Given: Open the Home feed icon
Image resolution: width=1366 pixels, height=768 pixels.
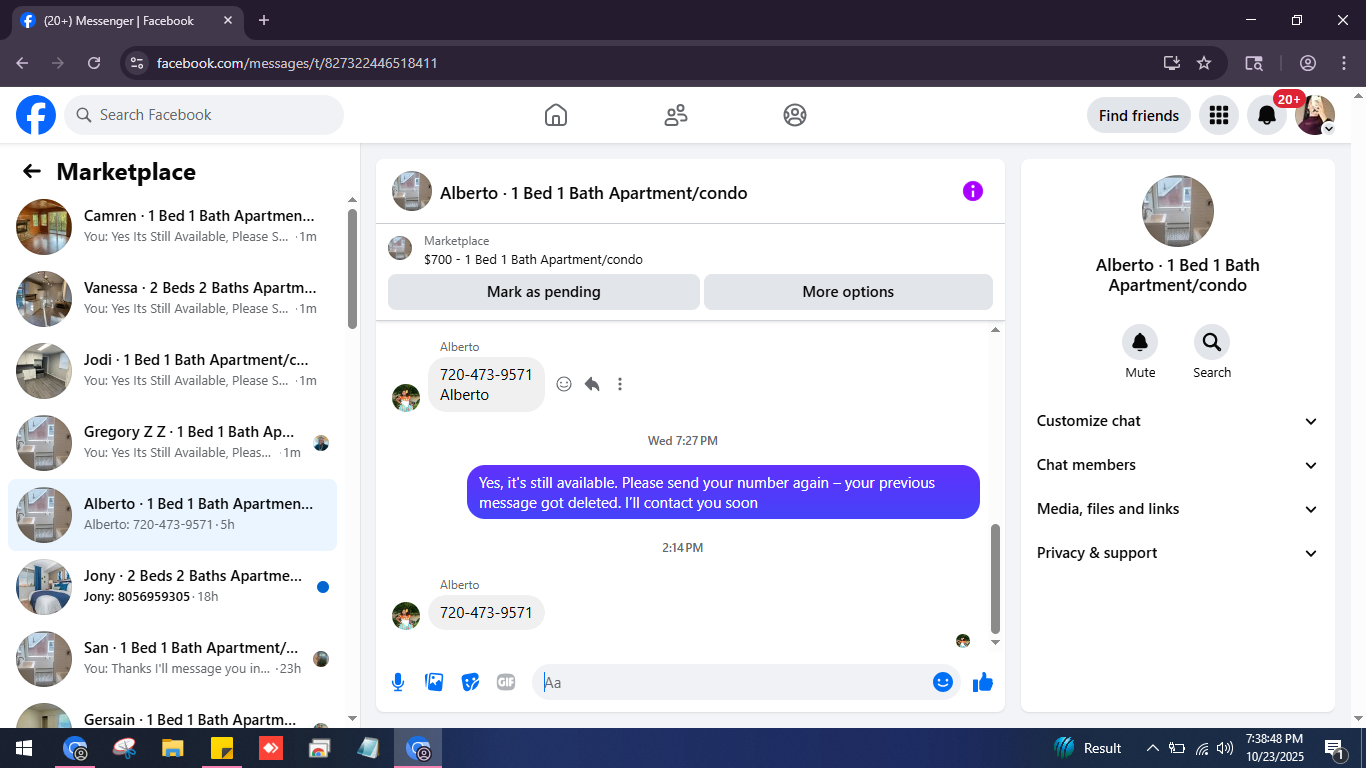Looking at the screenshot, I should coord(556,115).
